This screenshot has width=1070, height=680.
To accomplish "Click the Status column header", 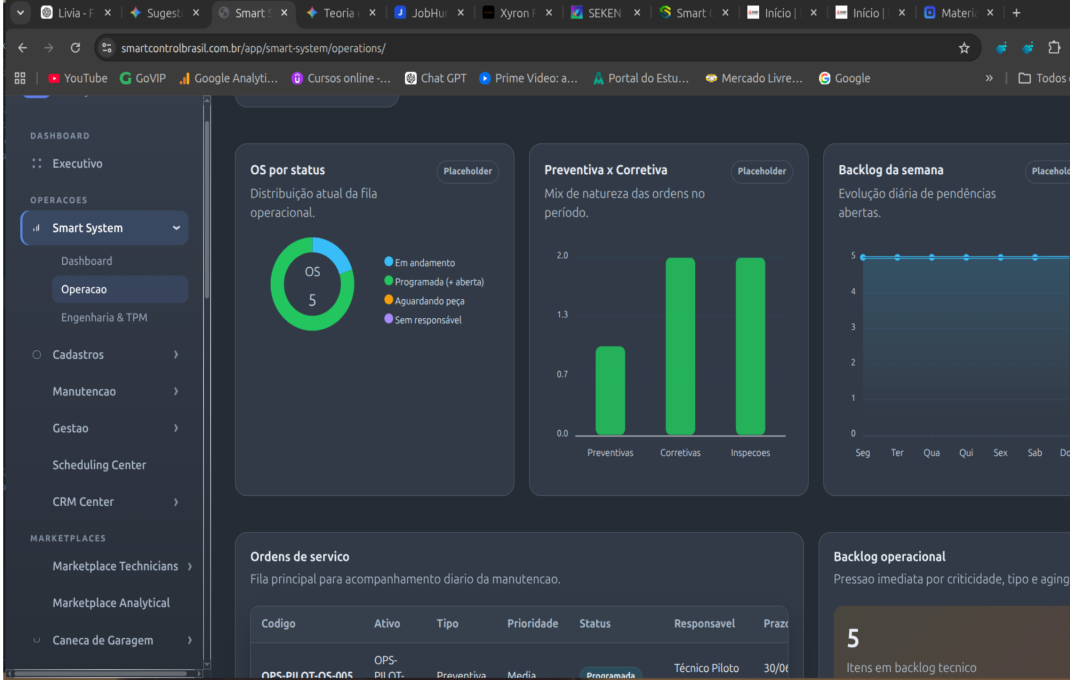I will pos(595,623).
